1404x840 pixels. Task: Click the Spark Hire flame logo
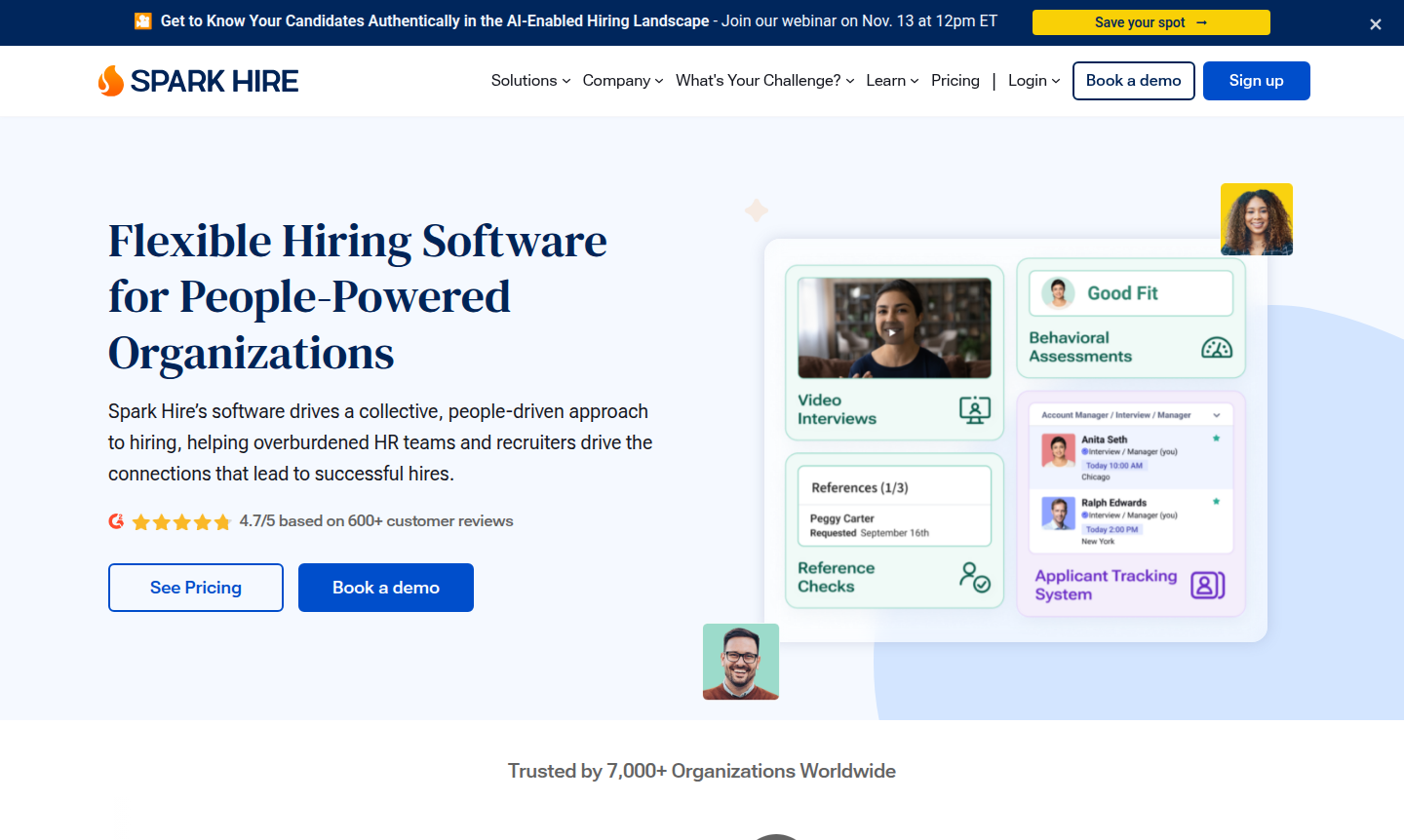(x=111, y=81)
